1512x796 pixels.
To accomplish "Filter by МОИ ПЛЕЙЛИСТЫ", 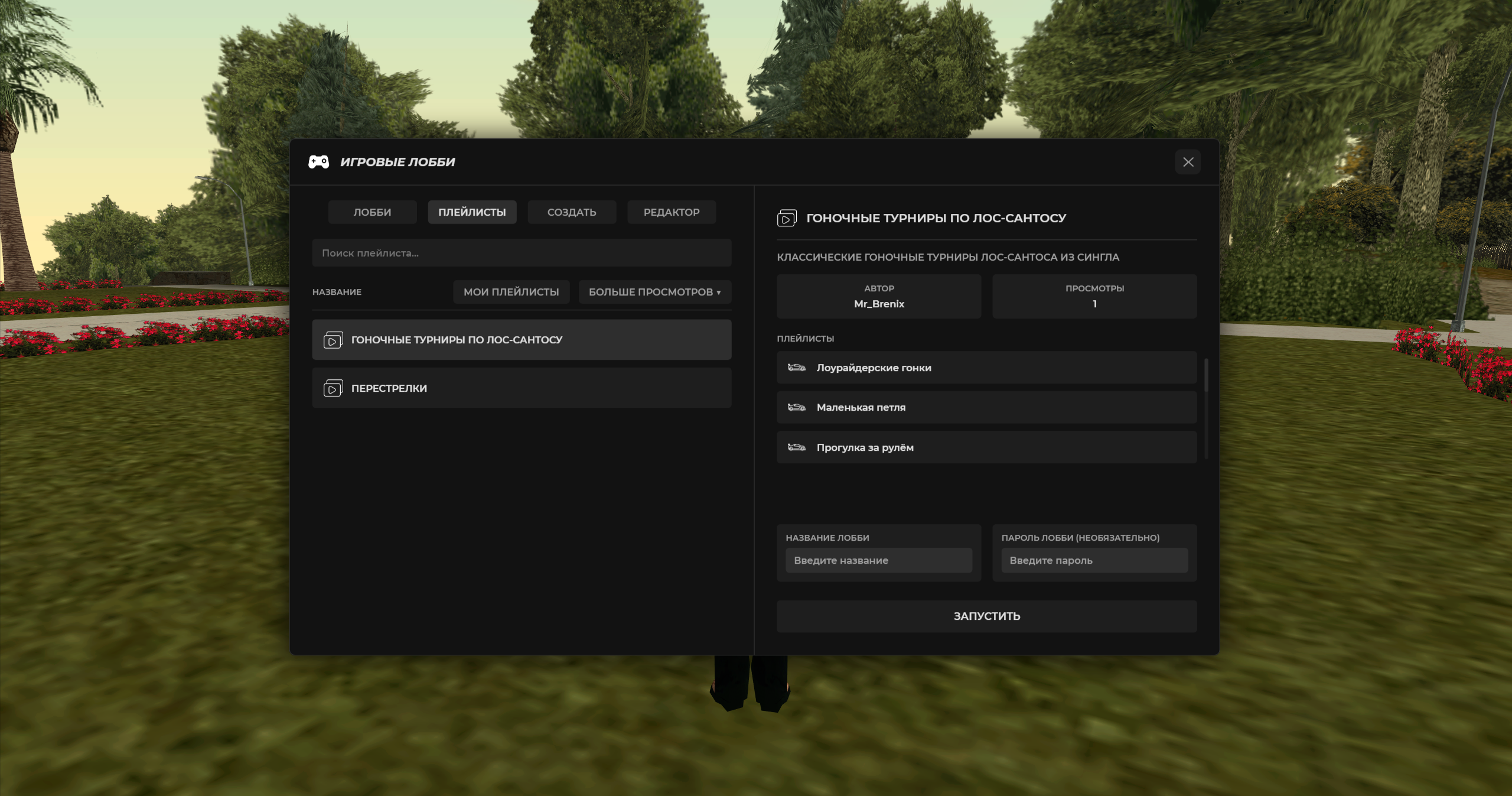I will pos(511,292).
